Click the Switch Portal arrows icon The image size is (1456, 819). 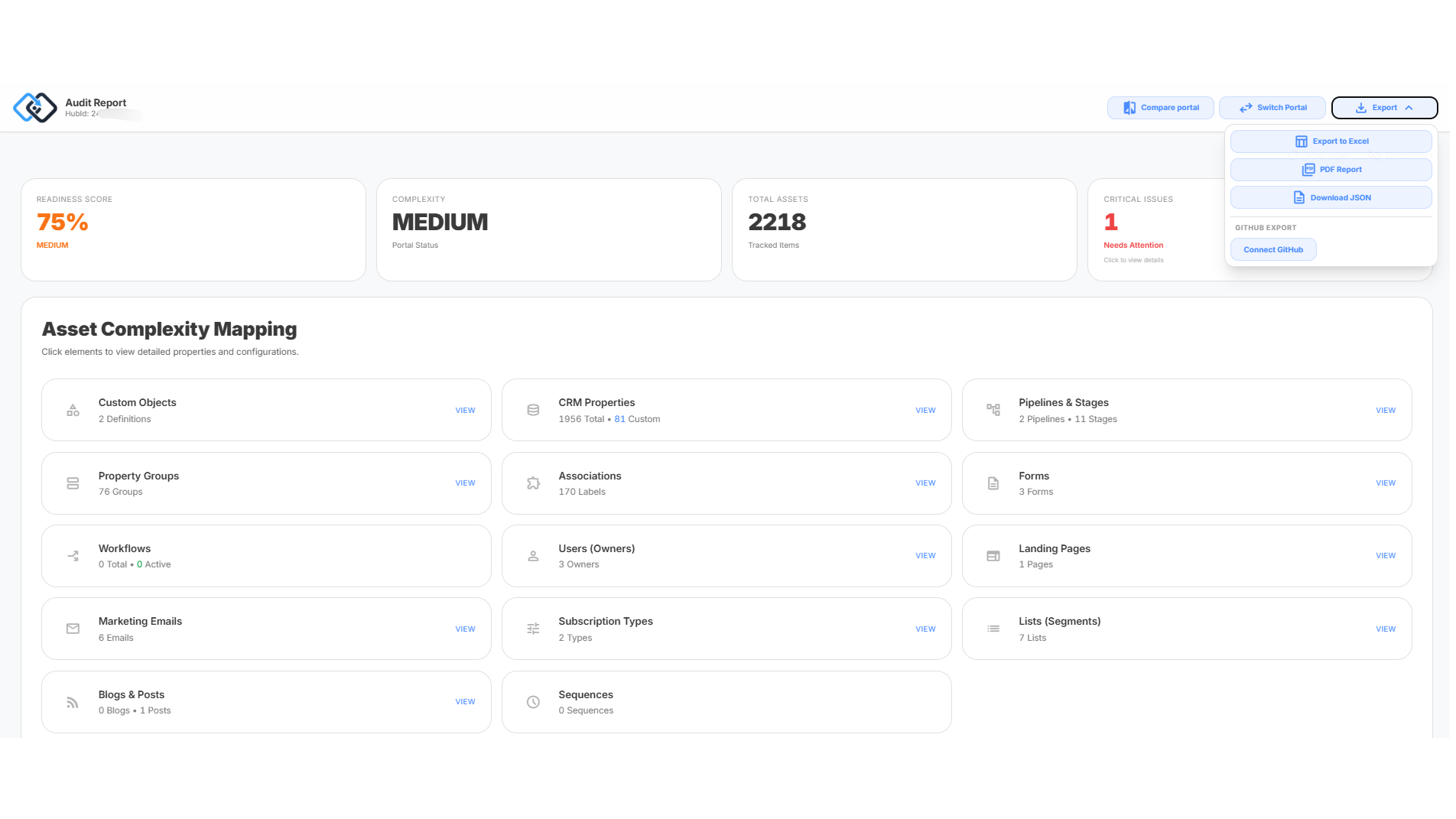tap(1246, 108)
